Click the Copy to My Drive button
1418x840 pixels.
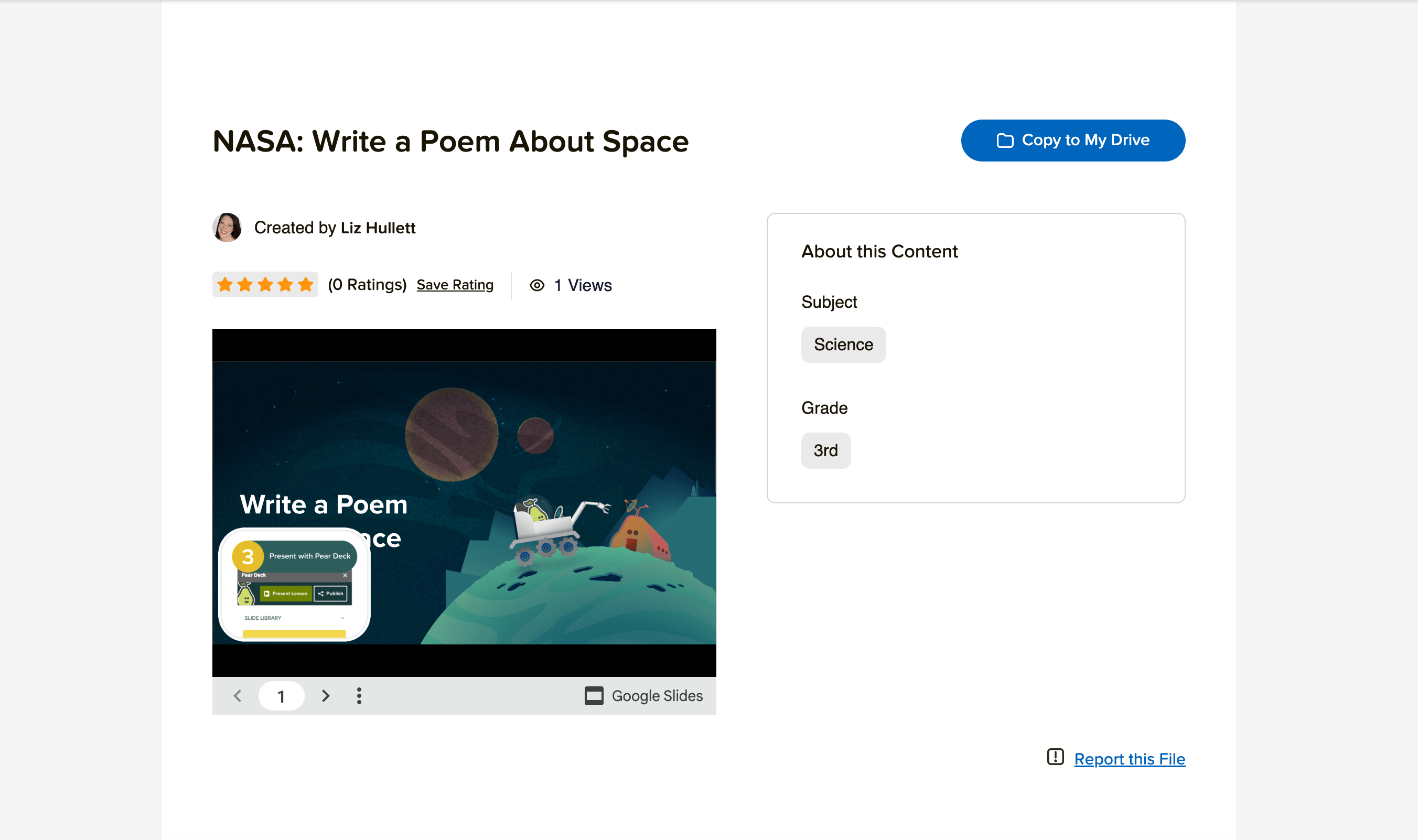[1073, 141]
